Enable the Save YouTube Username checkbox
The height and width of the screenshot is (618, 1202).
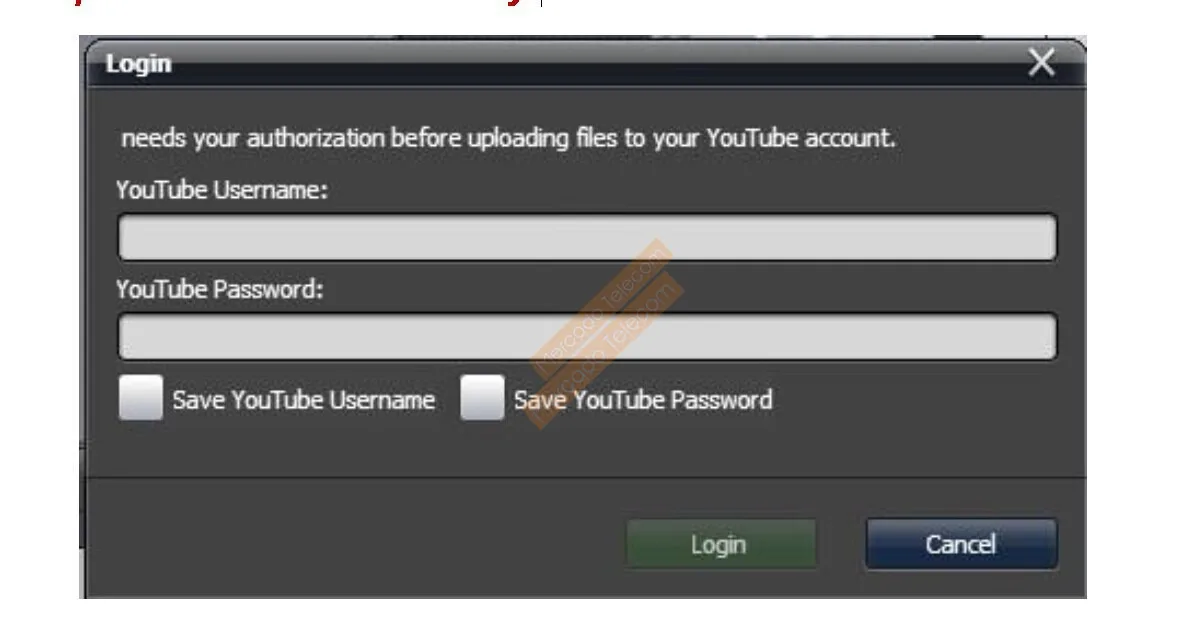click(x=140, y=398)
